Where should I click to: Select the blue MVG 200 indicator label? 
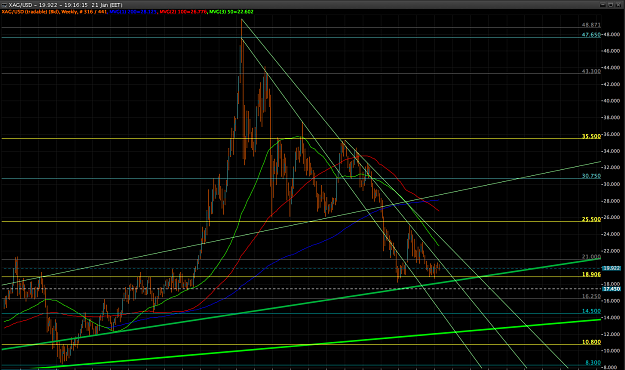tap(133, 12)
